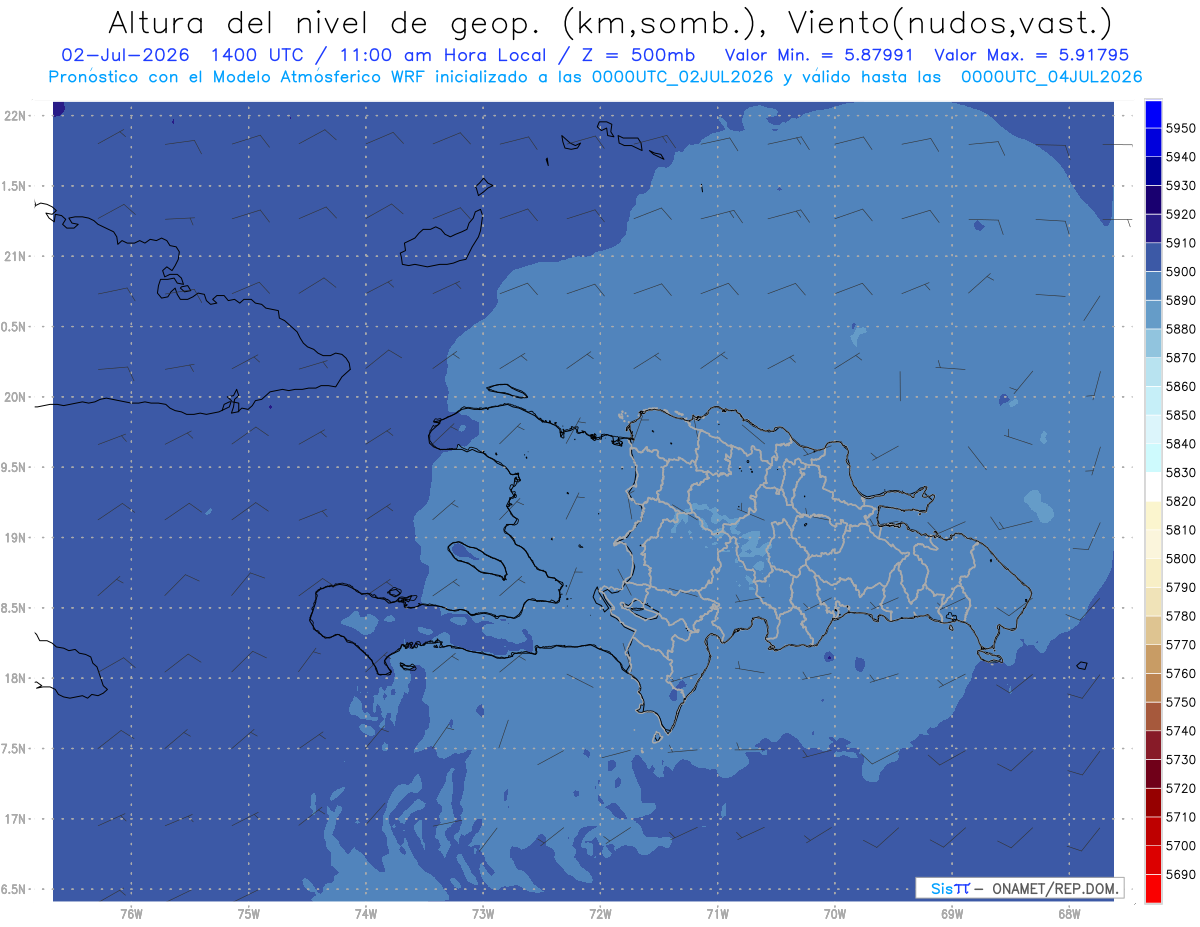Screen dimensions: 1200x927
Task: Click the 5800 colorbar label
Action: 1181,559
